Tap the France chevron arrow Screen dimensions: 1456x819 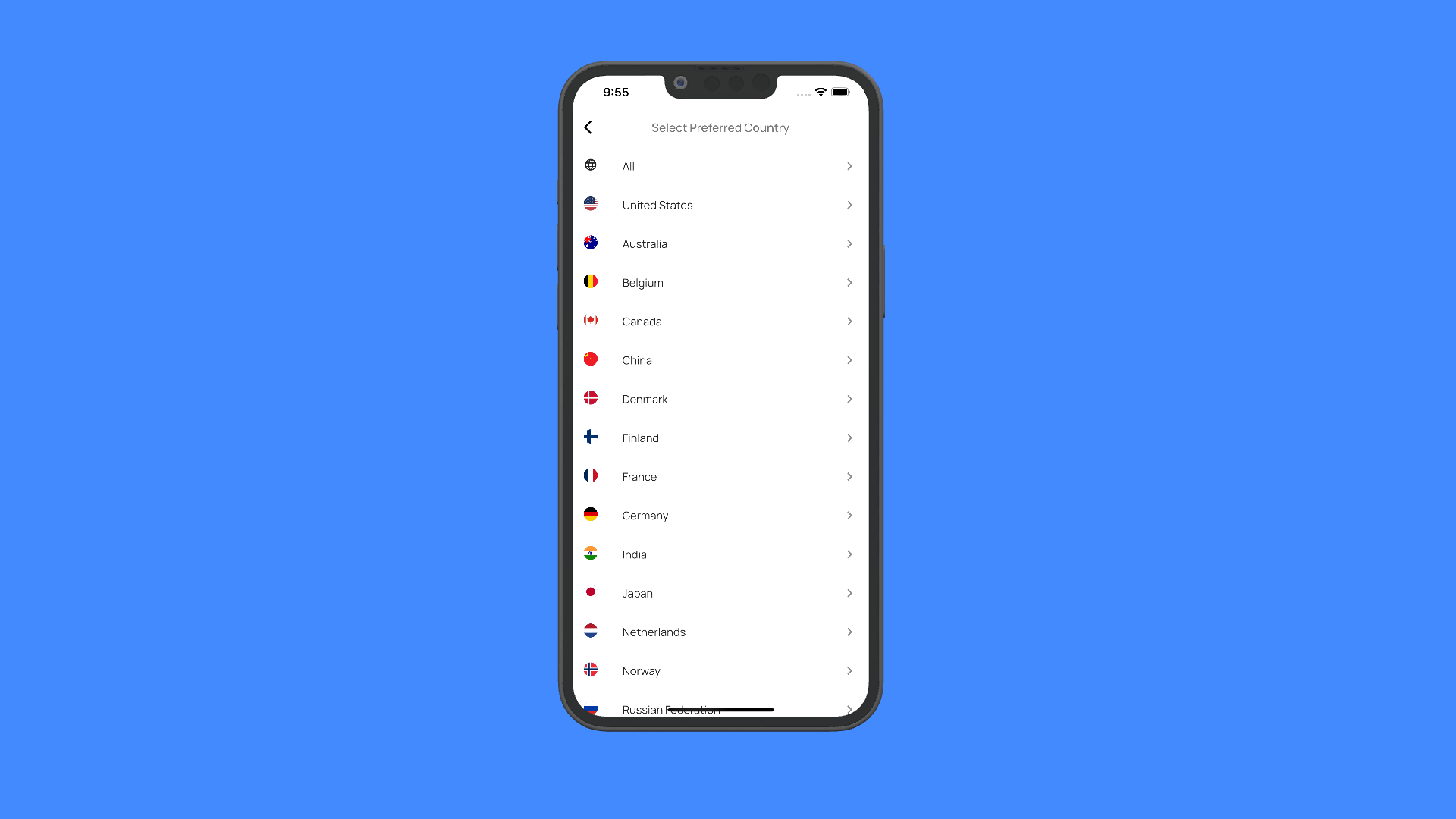(x=849, y=476)
